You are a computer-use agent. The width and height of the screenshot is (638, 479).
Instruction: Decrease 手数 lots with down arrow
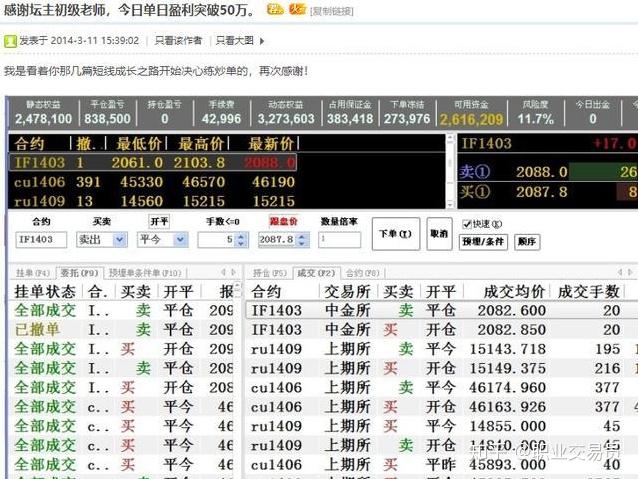(x=241, y=243)
